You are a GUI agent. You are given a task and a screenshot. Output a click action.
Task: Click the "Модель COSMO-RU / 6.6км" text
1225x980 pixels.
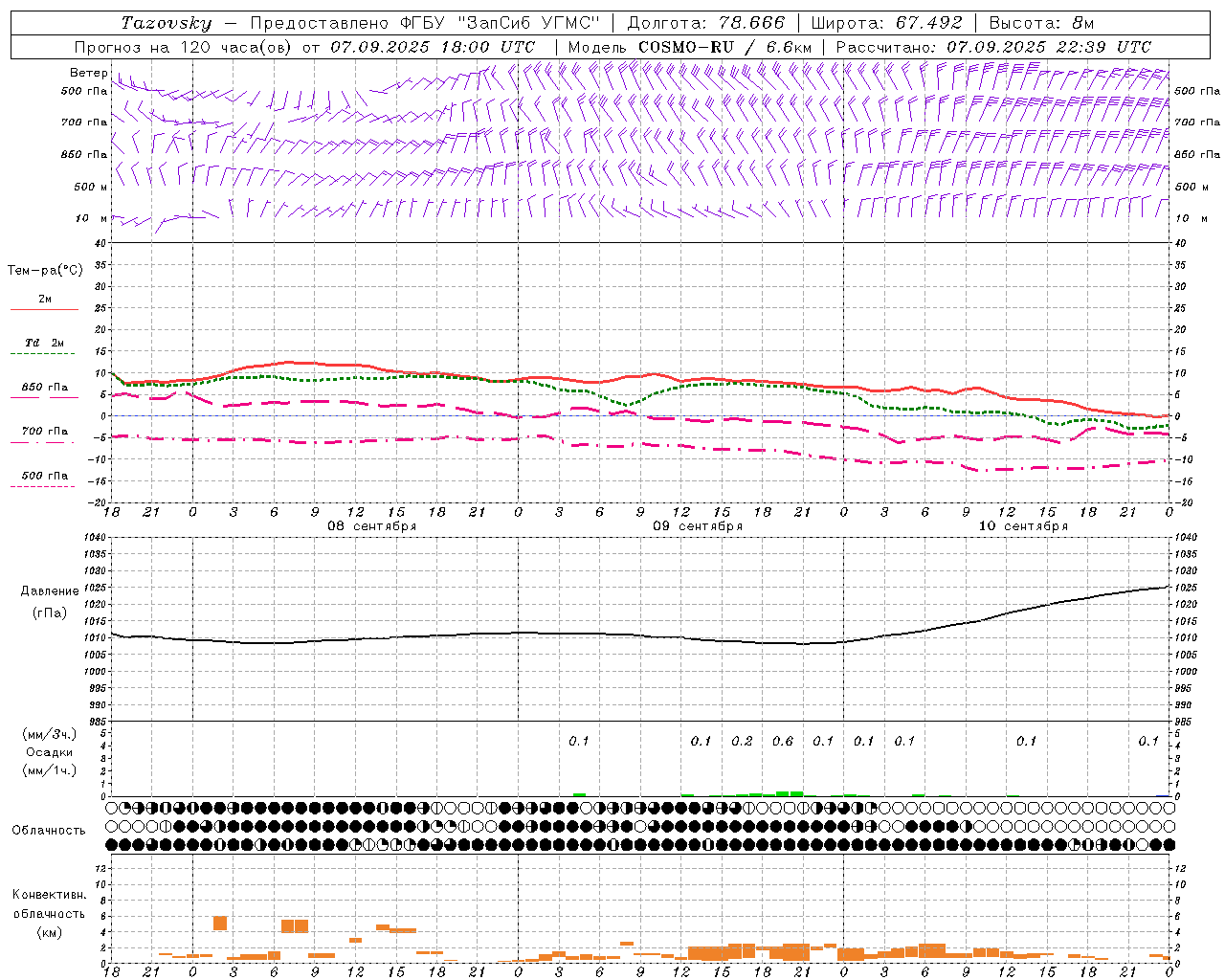(x=690, y=47)
